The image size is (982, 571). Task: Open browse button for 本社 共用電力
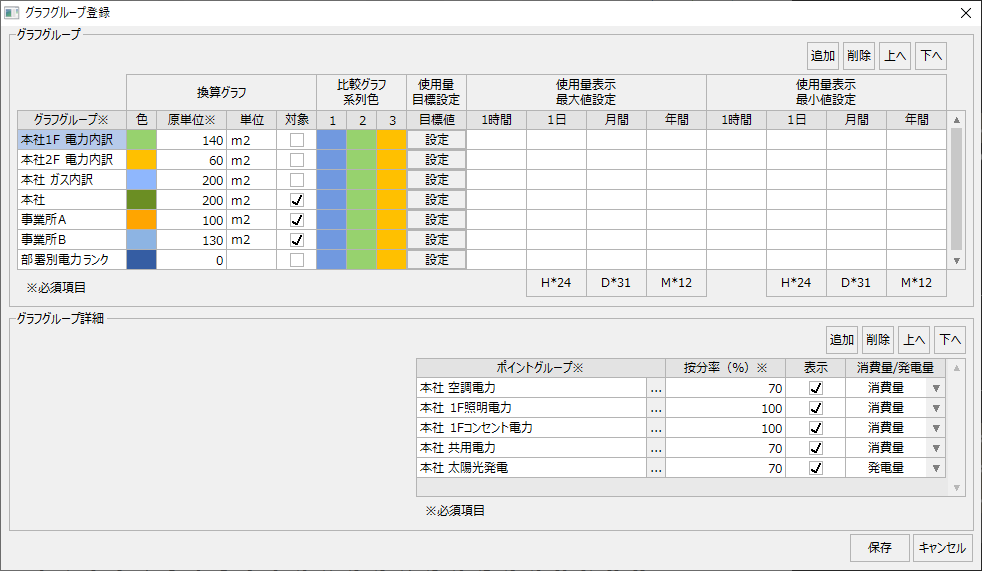click(x=656, y=448)
